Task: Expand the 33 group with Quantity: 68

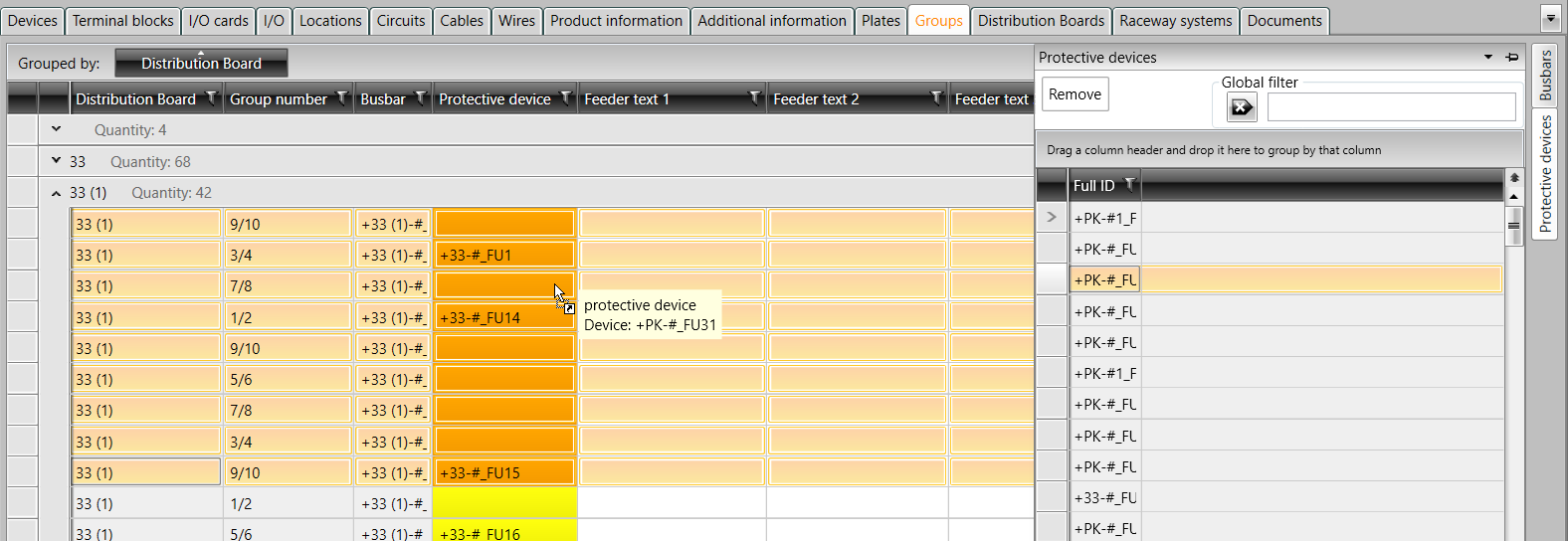Action: 57,160
